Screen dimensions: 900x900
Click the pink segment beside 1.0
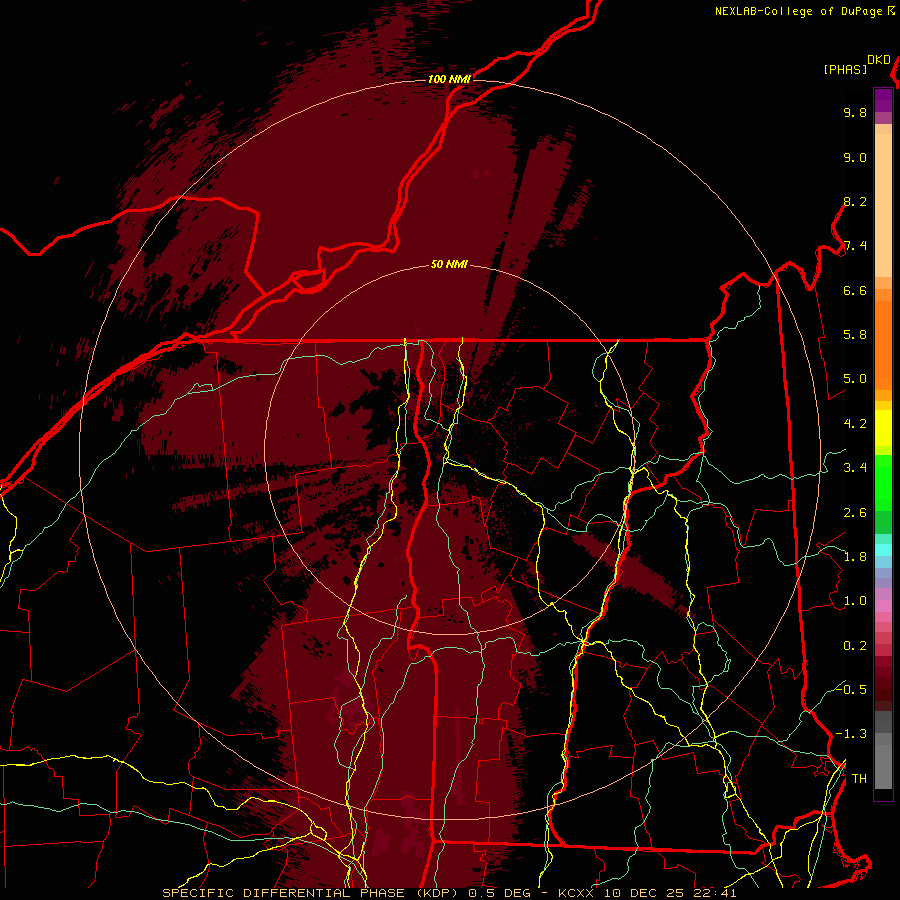(x=883, y=606)
